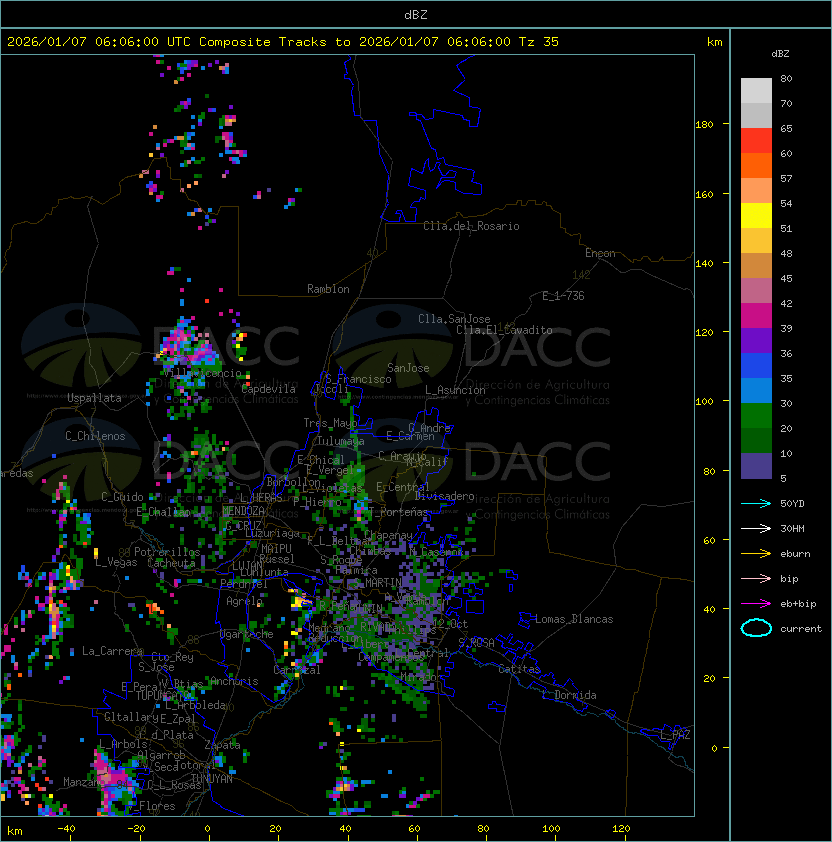Screen dimensions: 832x842
Task: Click the cyan 'current' ellipse icon
Action: 756,628
